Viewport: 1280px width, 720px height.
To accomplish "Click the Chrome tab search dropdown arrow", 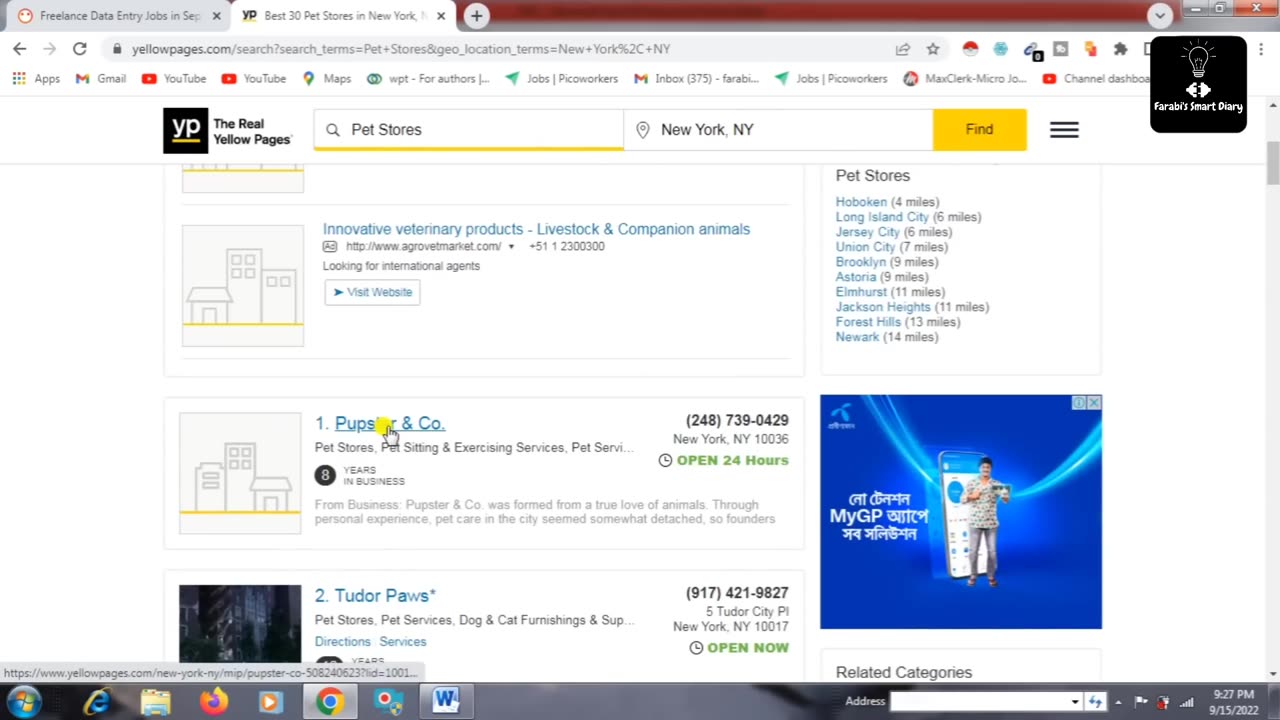I will [1160, 15].
